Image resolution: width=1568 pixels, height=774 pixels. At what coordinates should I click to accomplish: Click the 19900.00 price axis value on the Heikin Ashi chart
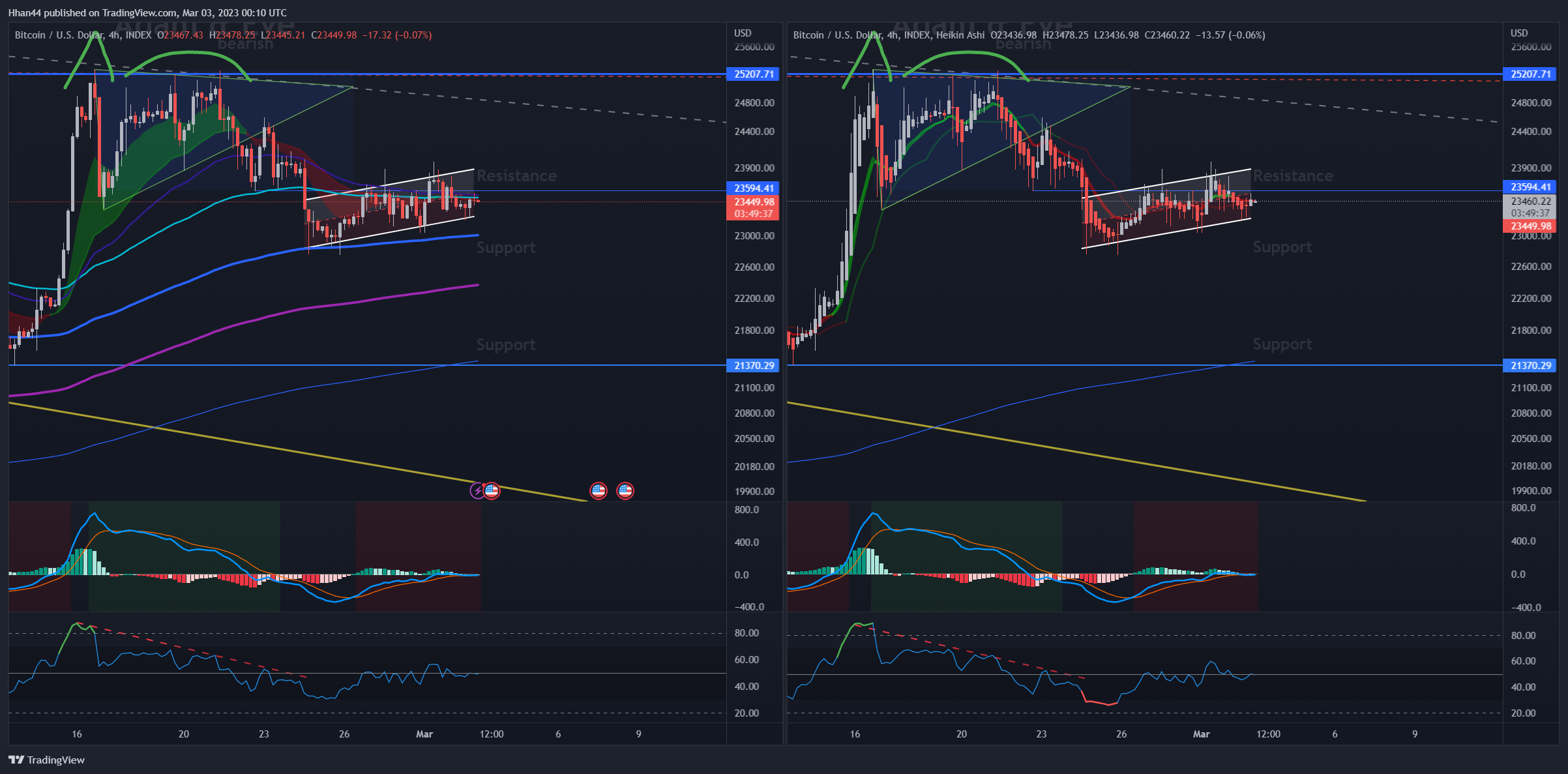click(x=1531, y=490)
